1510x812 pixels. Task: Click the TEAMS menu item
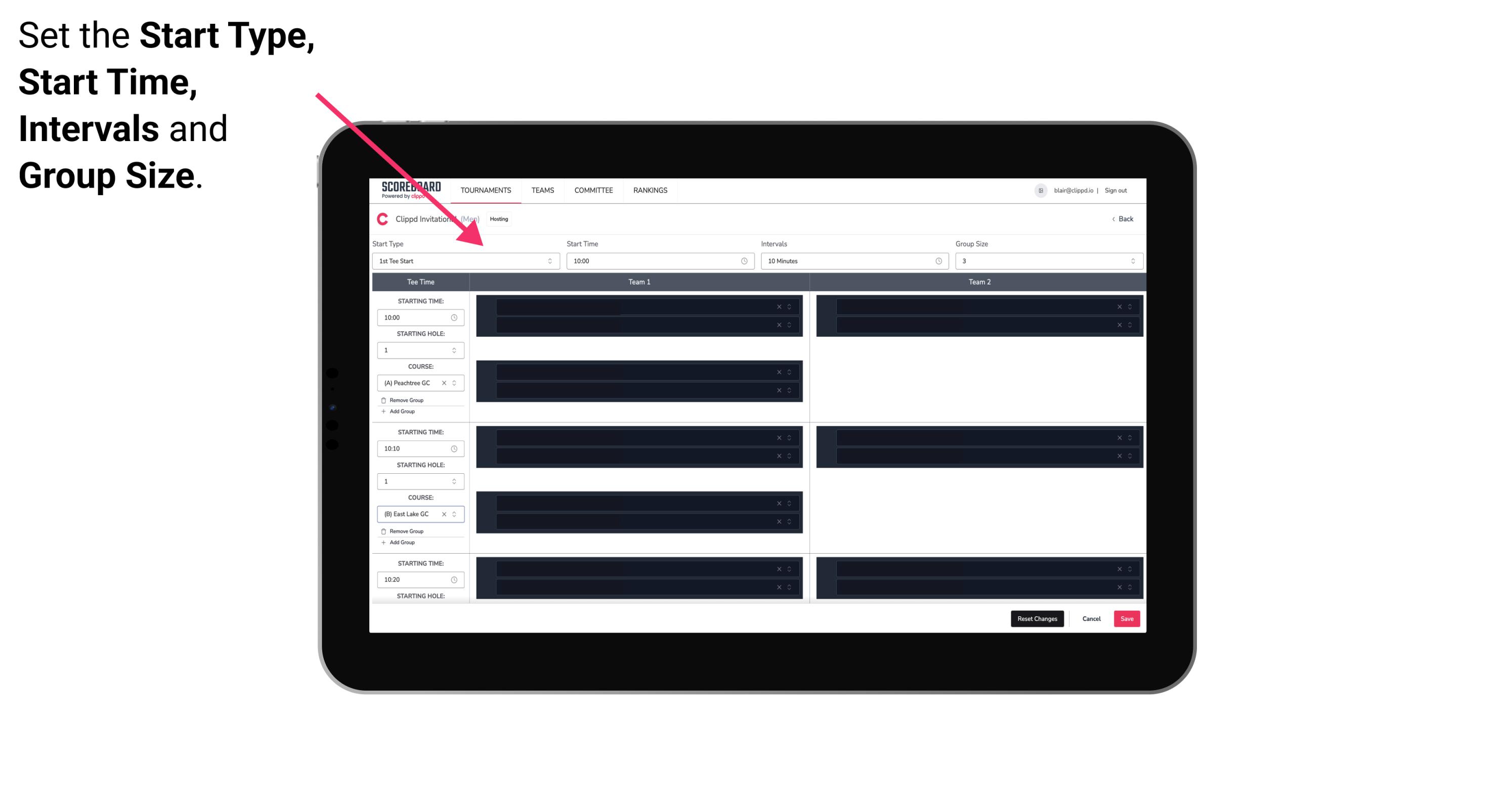pyautogui.click(x=541, y=190)
